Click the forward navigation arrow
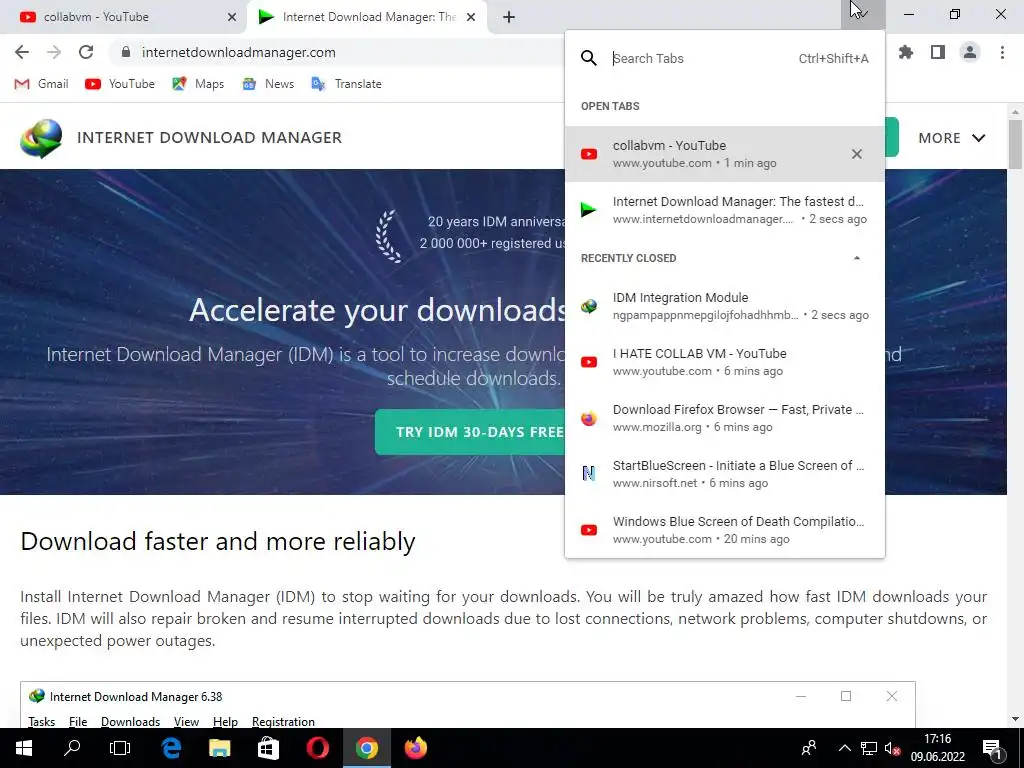1024x768 pixels. (x=54, y=52)
